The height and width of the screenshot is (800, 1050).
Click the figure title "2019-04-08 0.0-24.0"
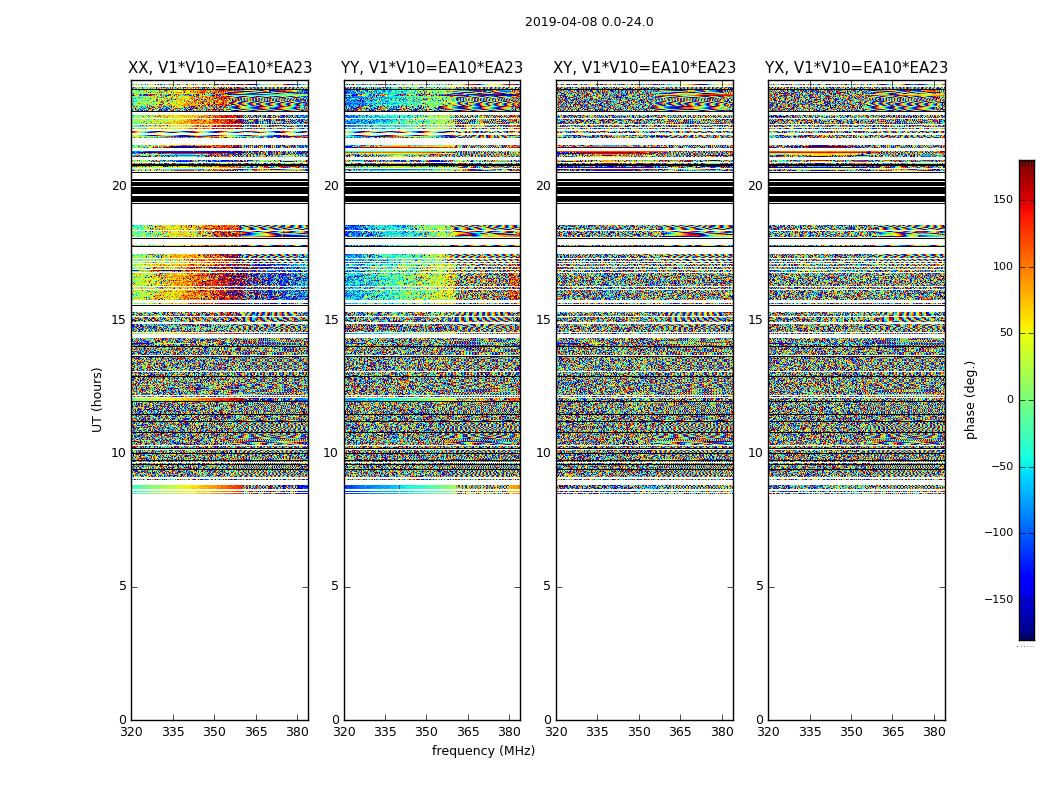tap(589, 22)
